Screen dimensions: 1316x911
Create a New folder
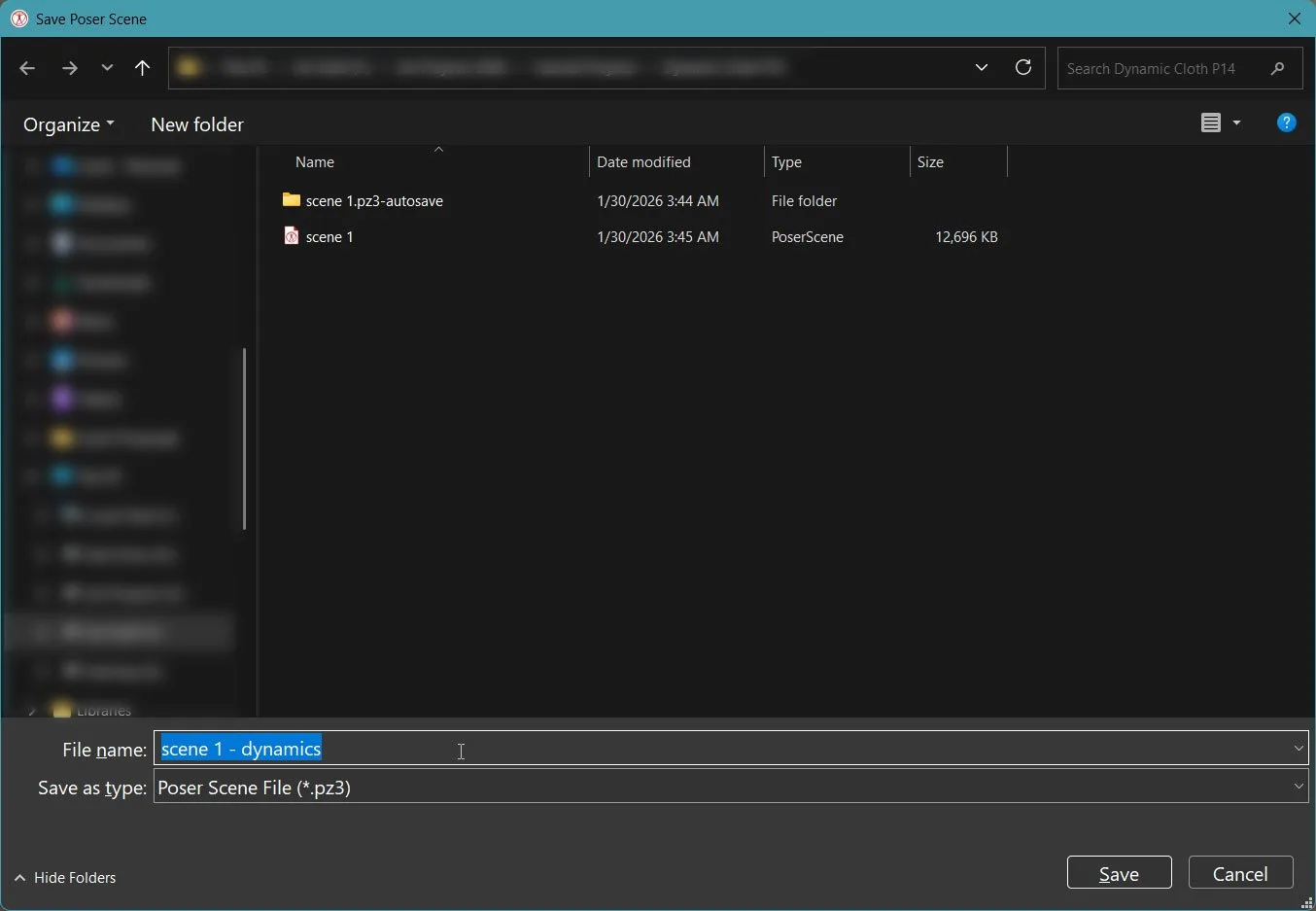click(x=196, y=123)
